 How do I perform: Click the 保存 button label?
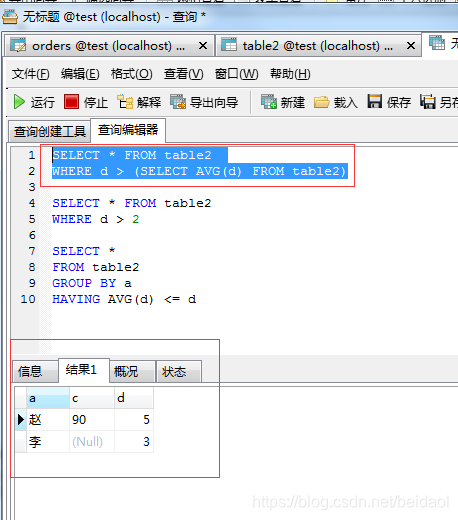pyautogui.click(x=399, y=102)
